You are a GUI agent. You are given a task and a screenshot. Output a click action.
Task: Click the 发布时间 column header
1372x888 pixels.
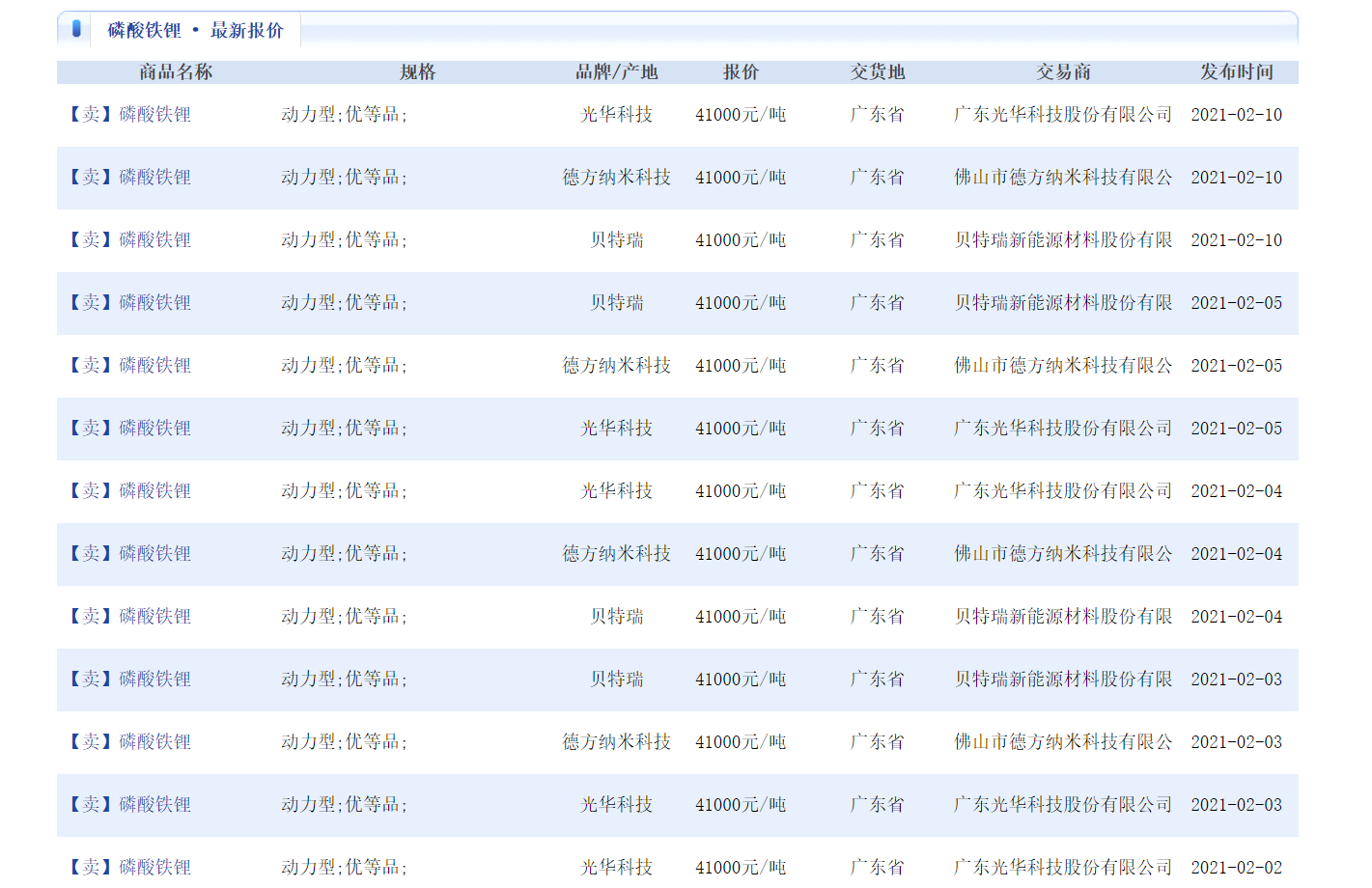[x=1236, y=72]
